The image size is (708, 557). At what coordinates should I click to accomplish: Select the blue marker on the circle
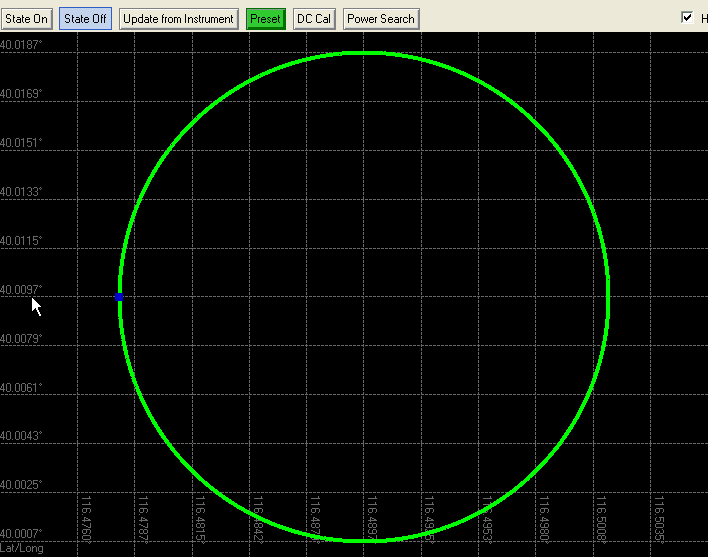coord(120,297)
